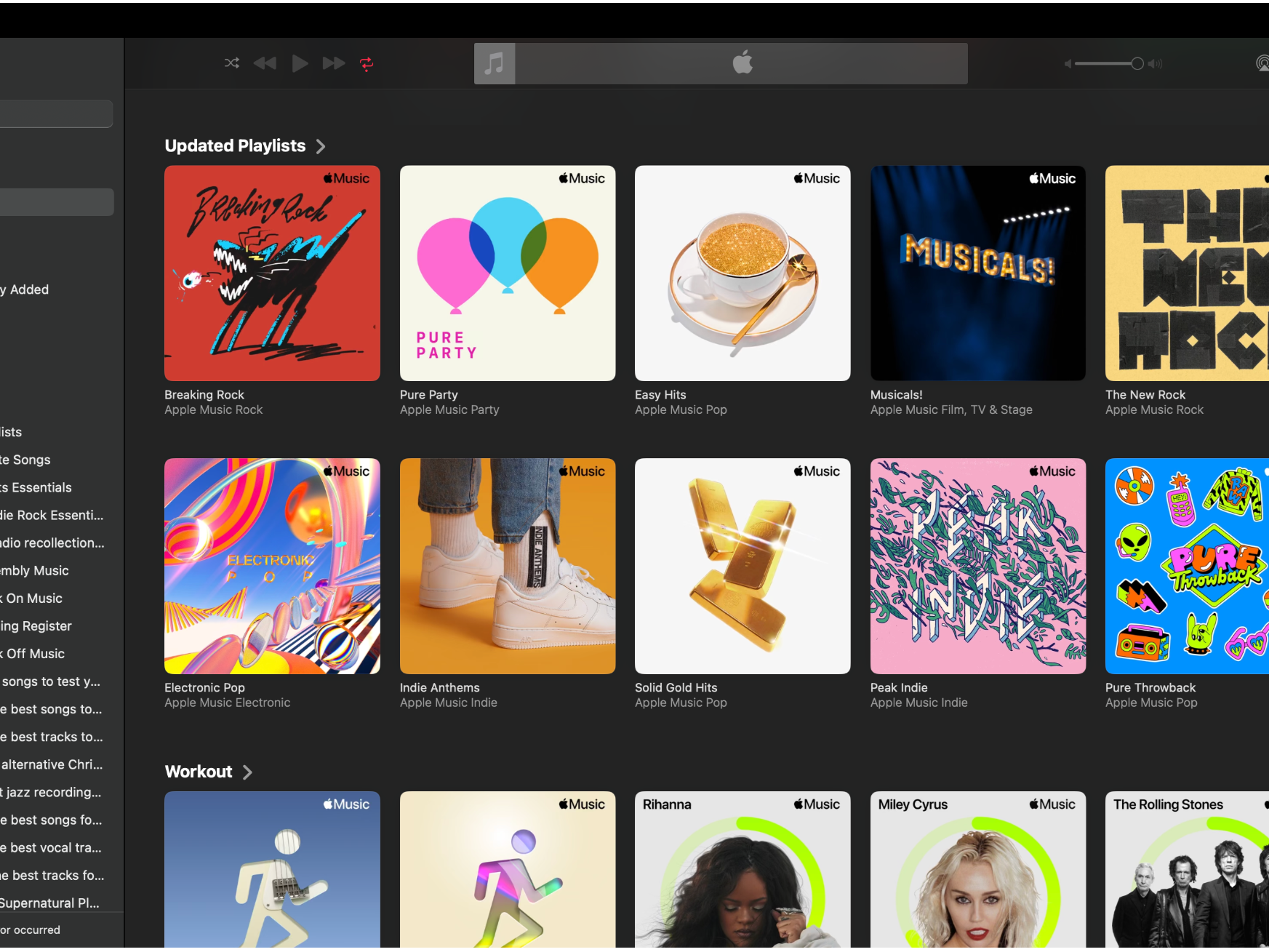Open Easy Hits playlist cover
The height and width of the screenshot is (952, 1269).
742,273
